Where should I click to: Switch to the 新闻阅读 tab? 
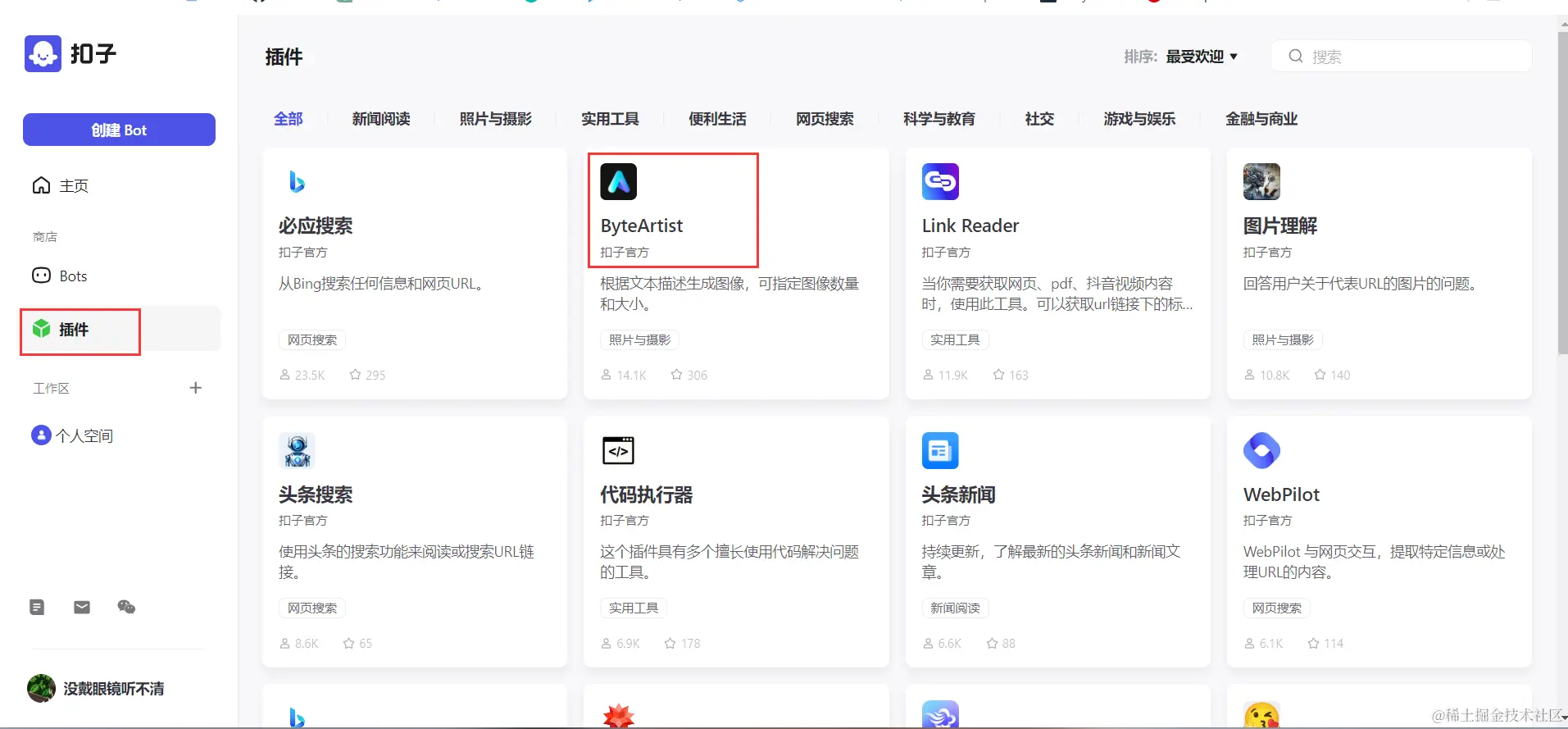click(381, 119)
